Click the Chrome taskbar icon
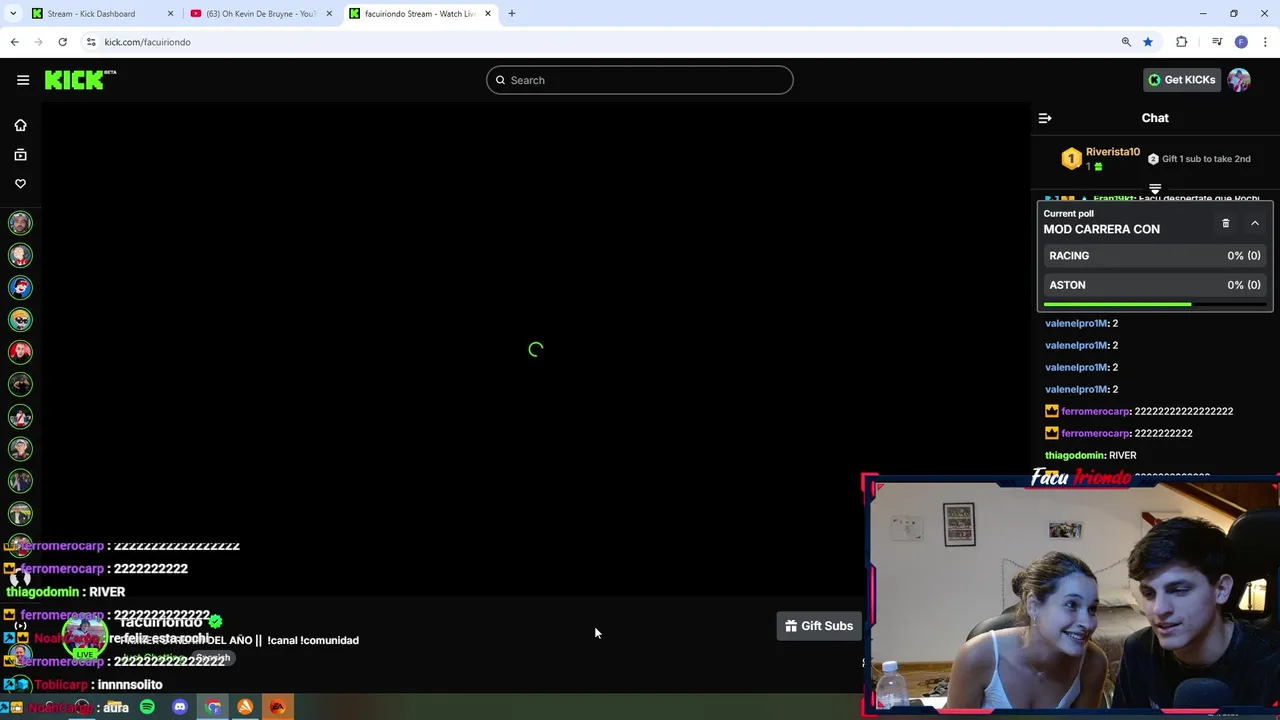The width and height of the screenshot is (1280, 720). coord(213,707)
